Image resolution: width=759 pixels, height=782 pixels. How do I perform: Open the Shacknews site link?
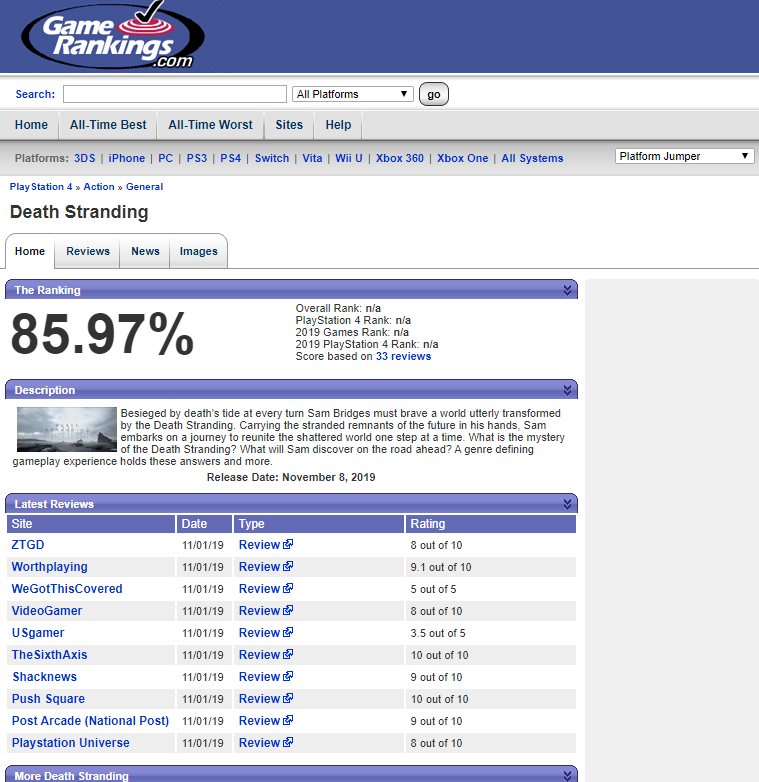(44, 676)
